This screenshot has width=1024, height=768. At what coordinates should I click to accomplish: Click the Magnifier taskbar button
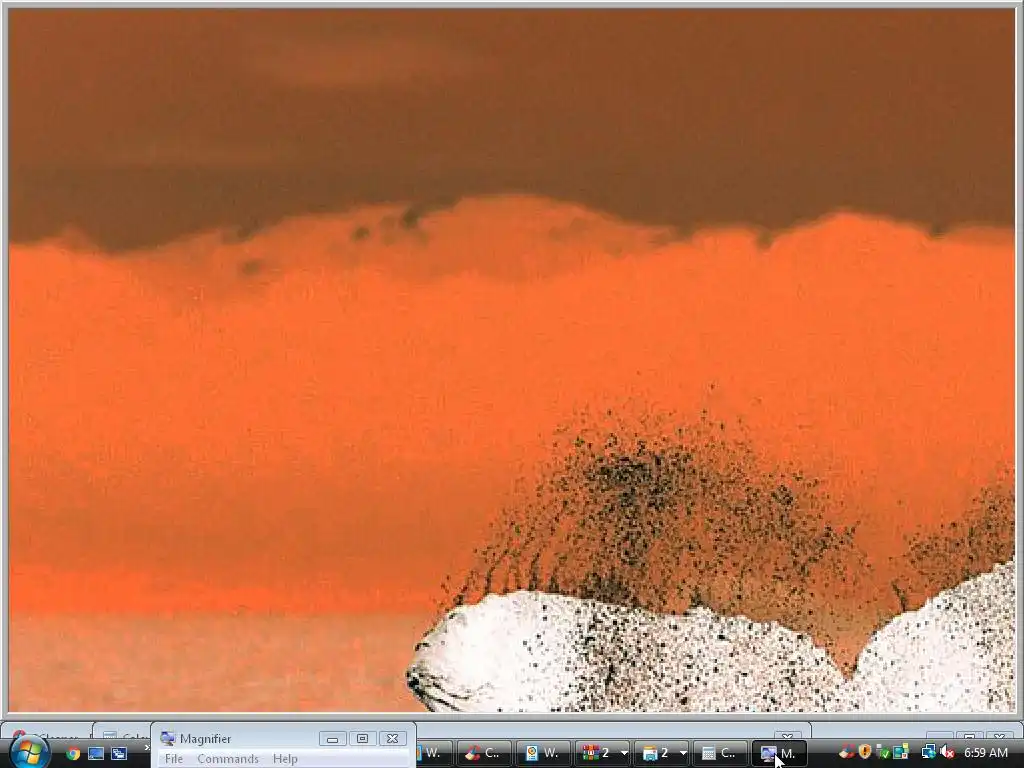pos(779,753)
